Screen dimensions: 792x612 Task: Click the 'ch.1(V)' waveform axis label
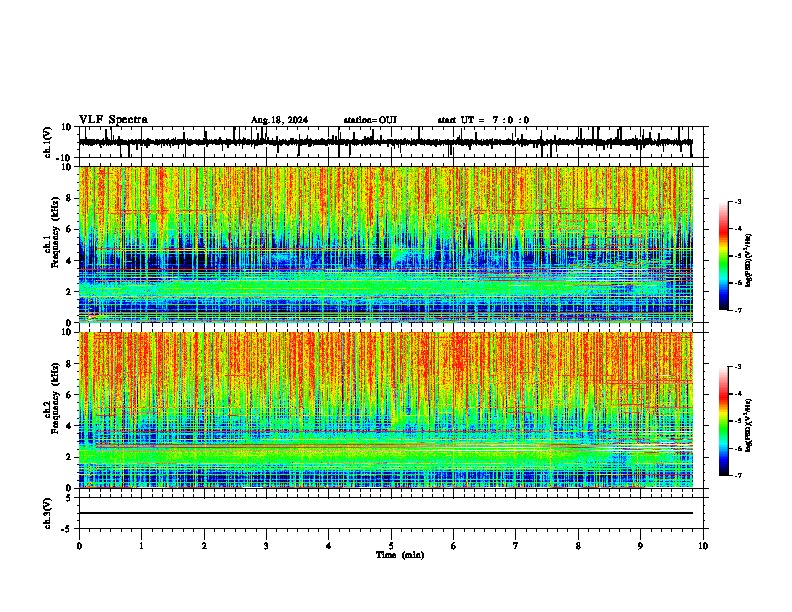pyautogui.click(x=48, y=142)
